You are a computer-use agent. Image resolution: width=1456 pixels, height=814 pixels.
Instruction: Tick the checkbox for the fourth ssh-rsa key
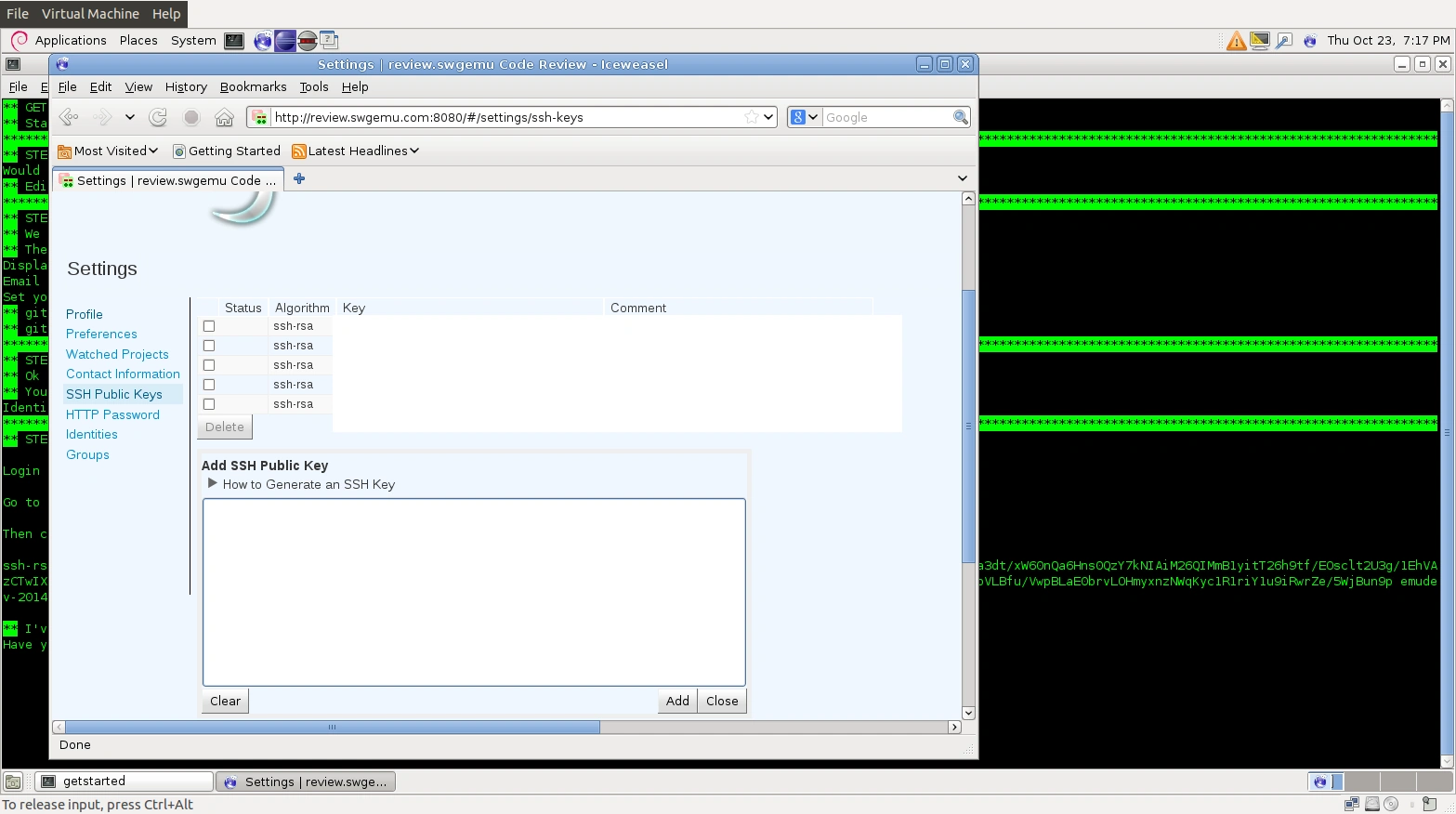[209, 385]
